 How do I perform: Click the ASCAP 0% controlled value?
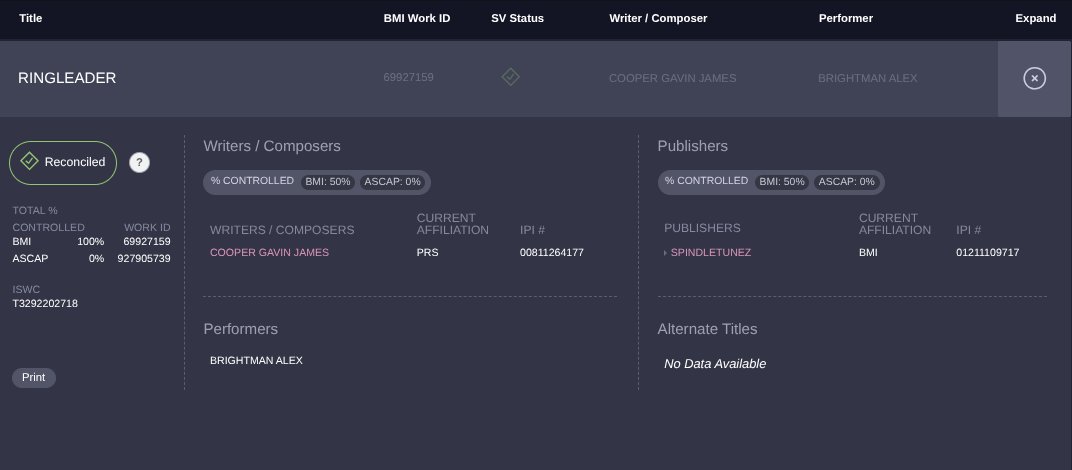[x=96, y=259]
